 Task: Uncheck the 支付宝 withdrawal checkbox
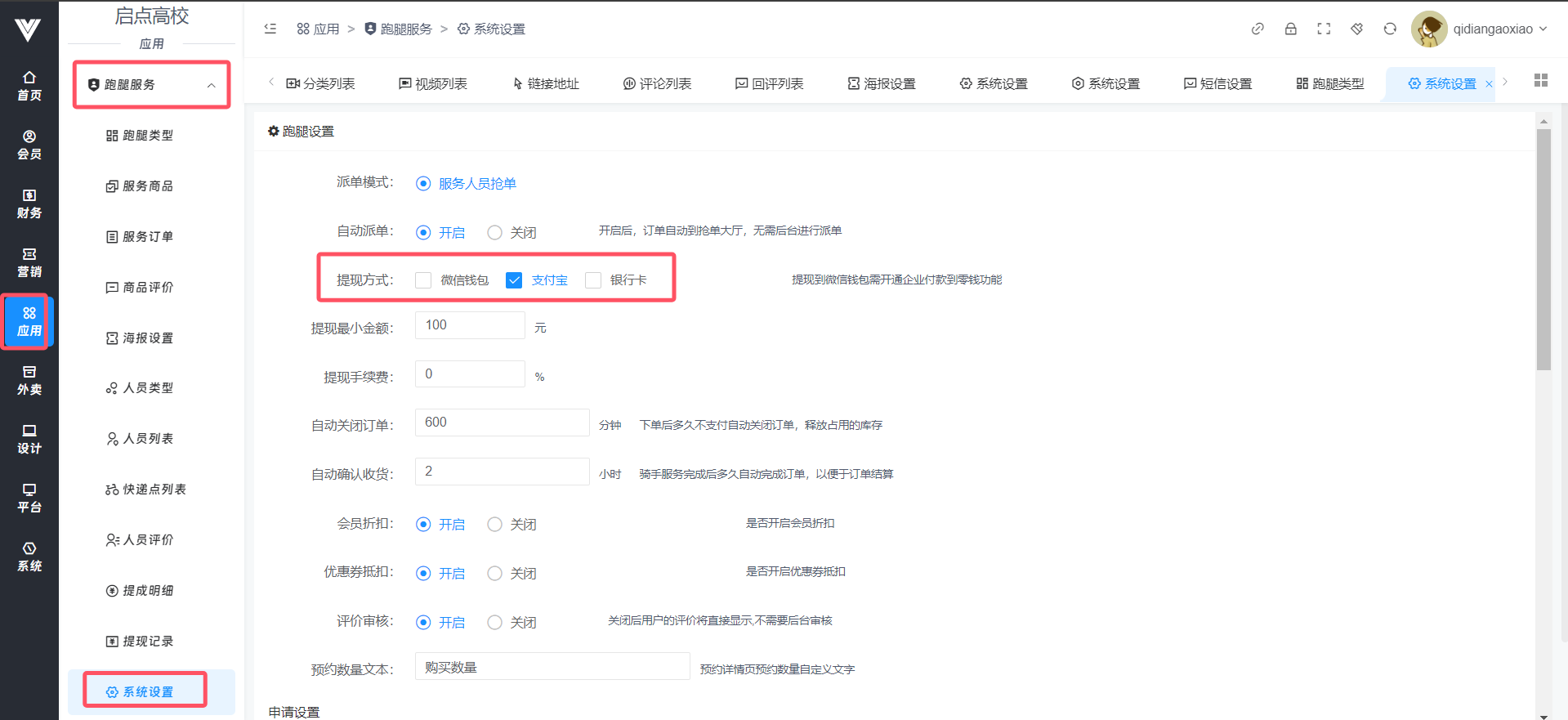[514, 280]
